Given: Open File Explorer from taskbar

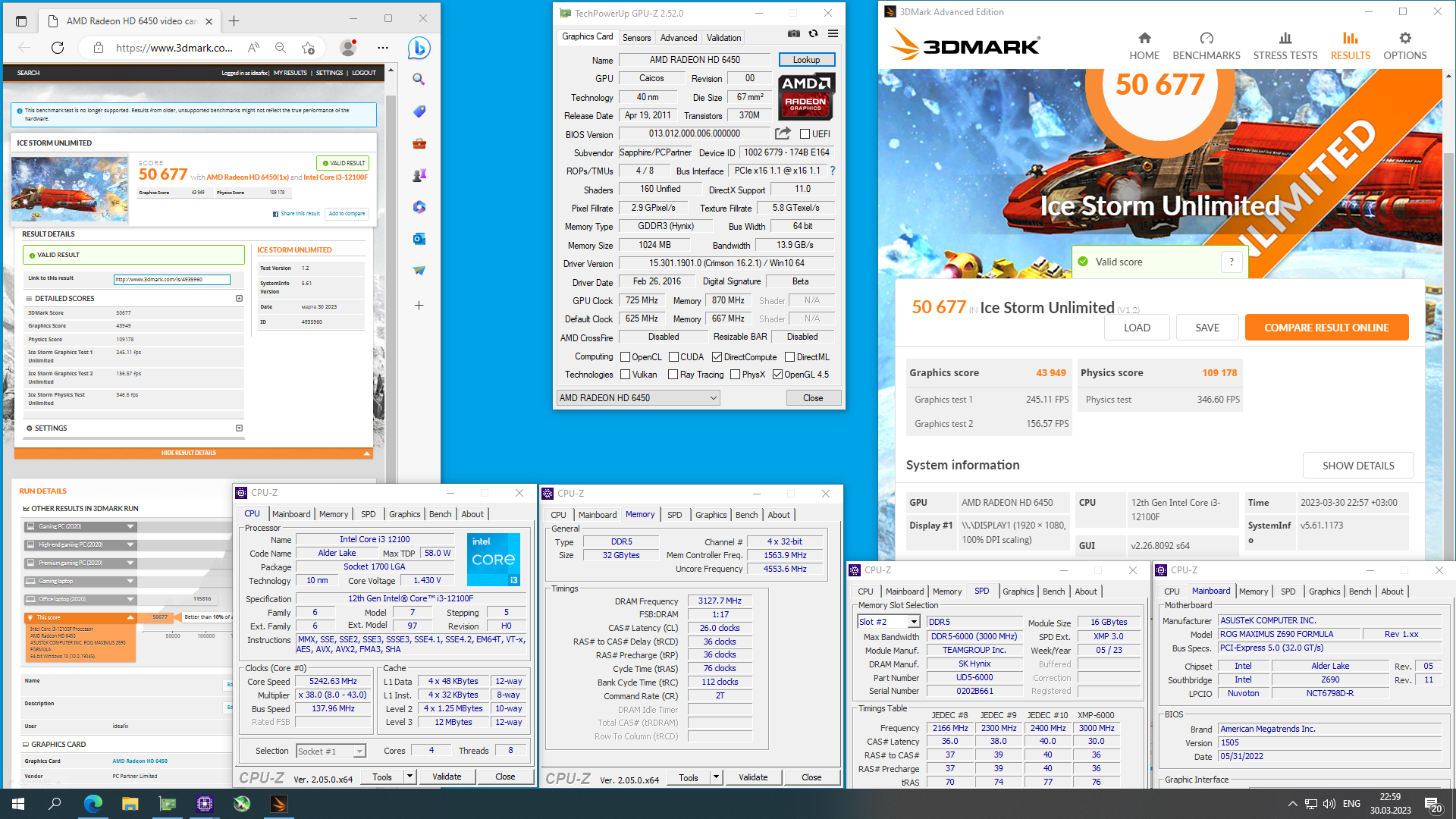Looking at the screenshot, I should tap(130, 803).
